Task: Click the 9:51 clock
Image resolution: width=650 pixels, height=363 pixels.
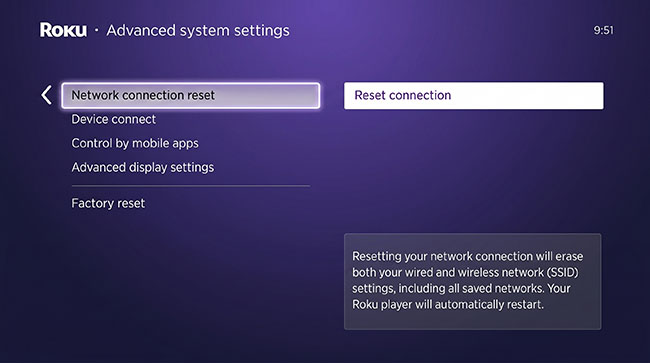Action: click(603, 30)
